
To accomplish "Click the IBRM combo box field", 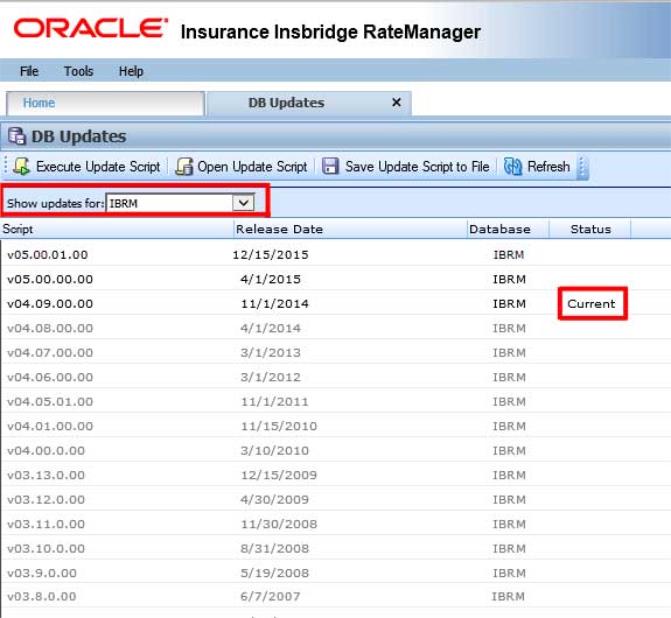I will tap(180, 202).
